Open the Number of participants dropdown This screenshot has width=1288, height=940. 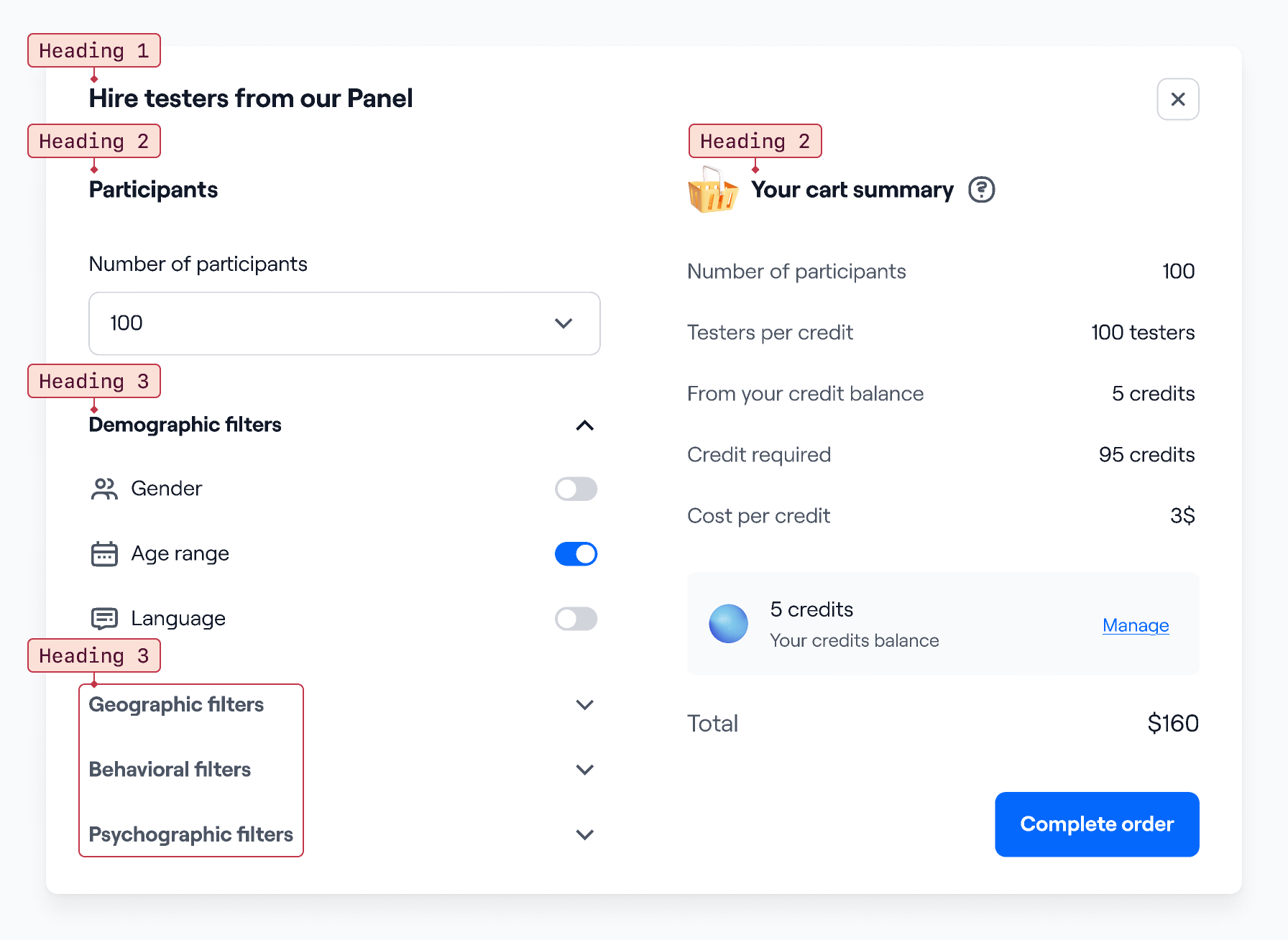tap(344, 323)
